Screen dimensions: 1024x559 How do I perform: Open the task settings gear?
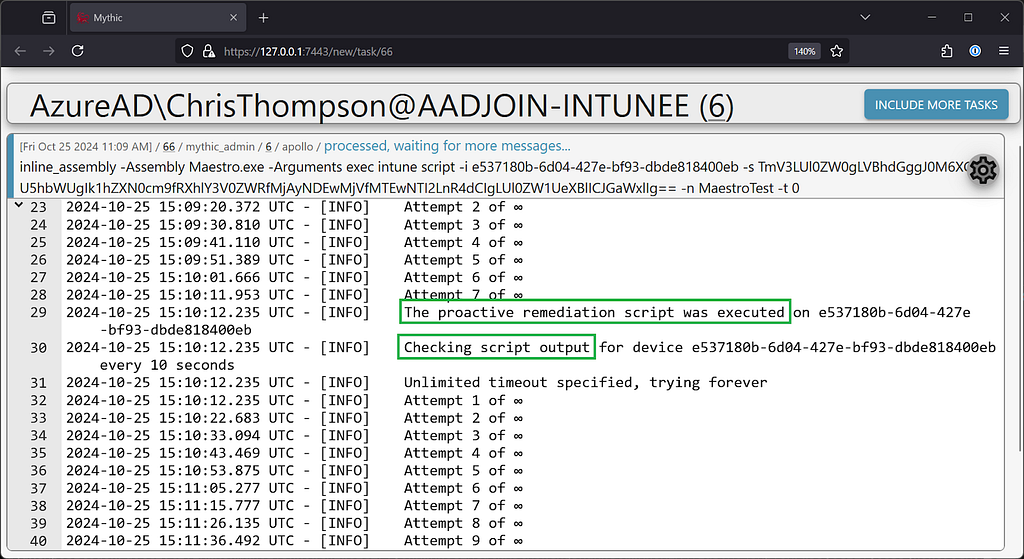click(983, 170)
